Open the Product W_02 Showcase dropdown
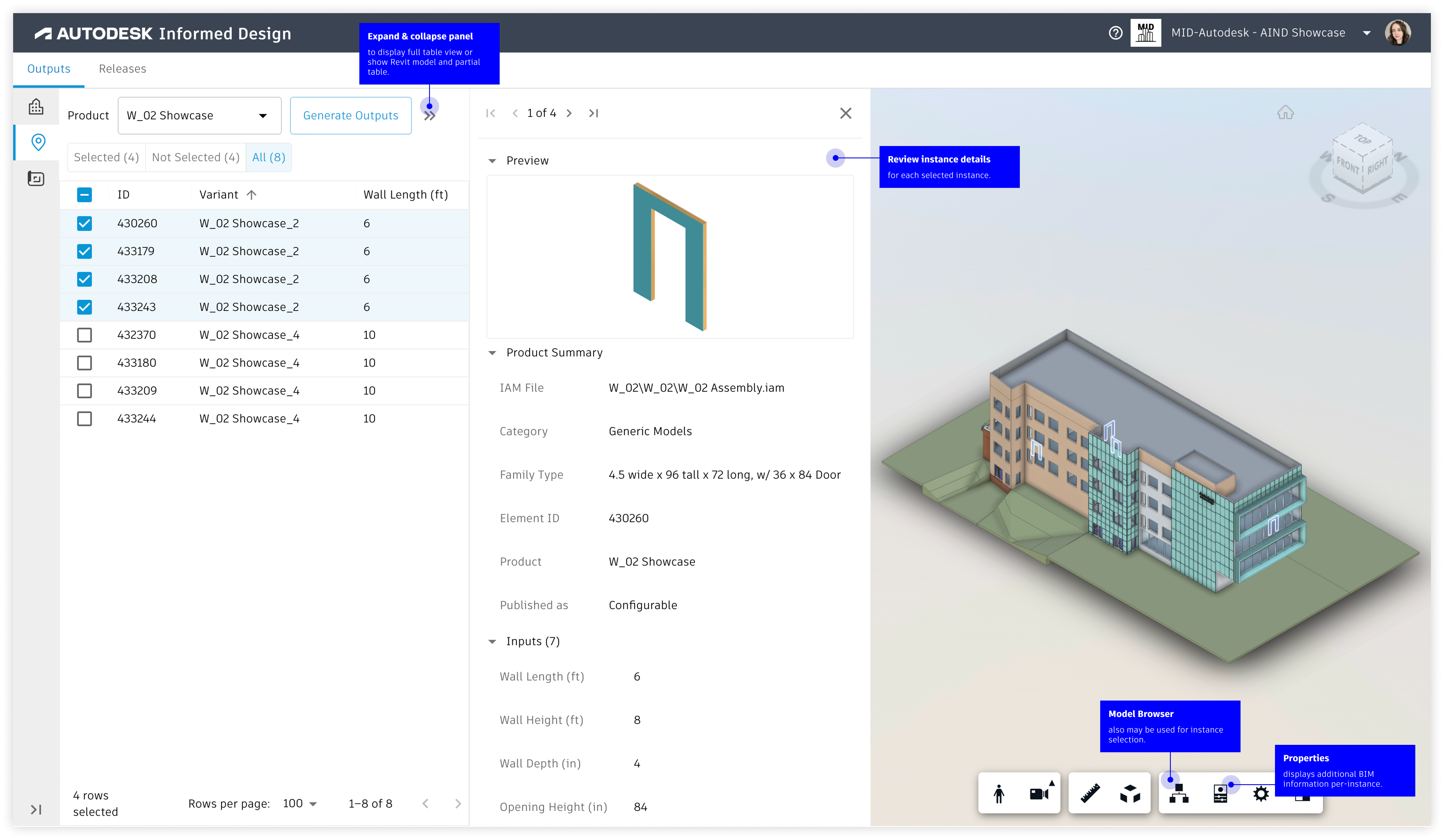This screenshot has height=840, width=1444. click(x=199, y=116)
